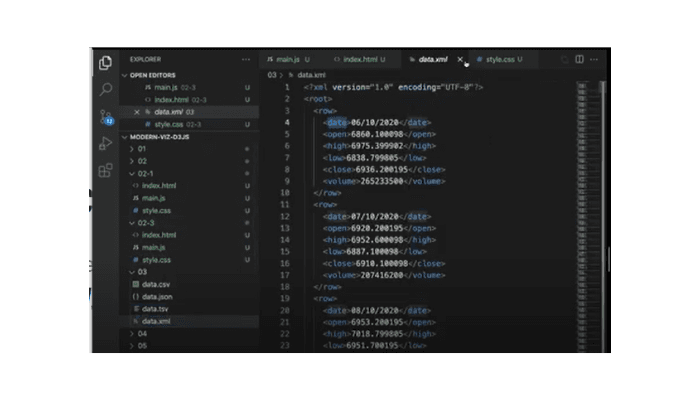700x400 pixels.
Task: Open the Explorer view icon
Action: 105,62
